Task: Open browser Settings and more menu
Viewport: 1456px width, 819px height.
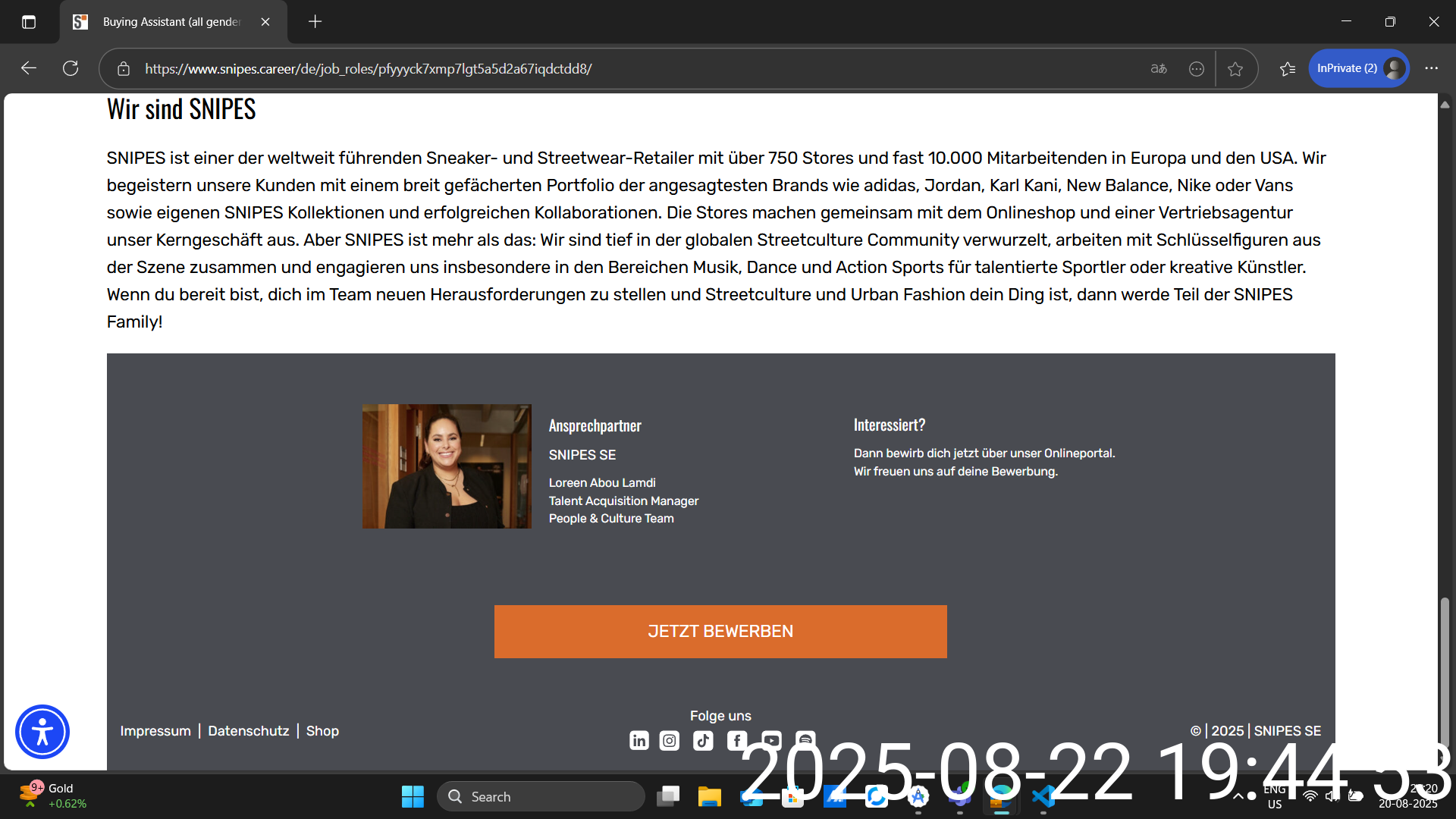Action: pos(1431,69)
